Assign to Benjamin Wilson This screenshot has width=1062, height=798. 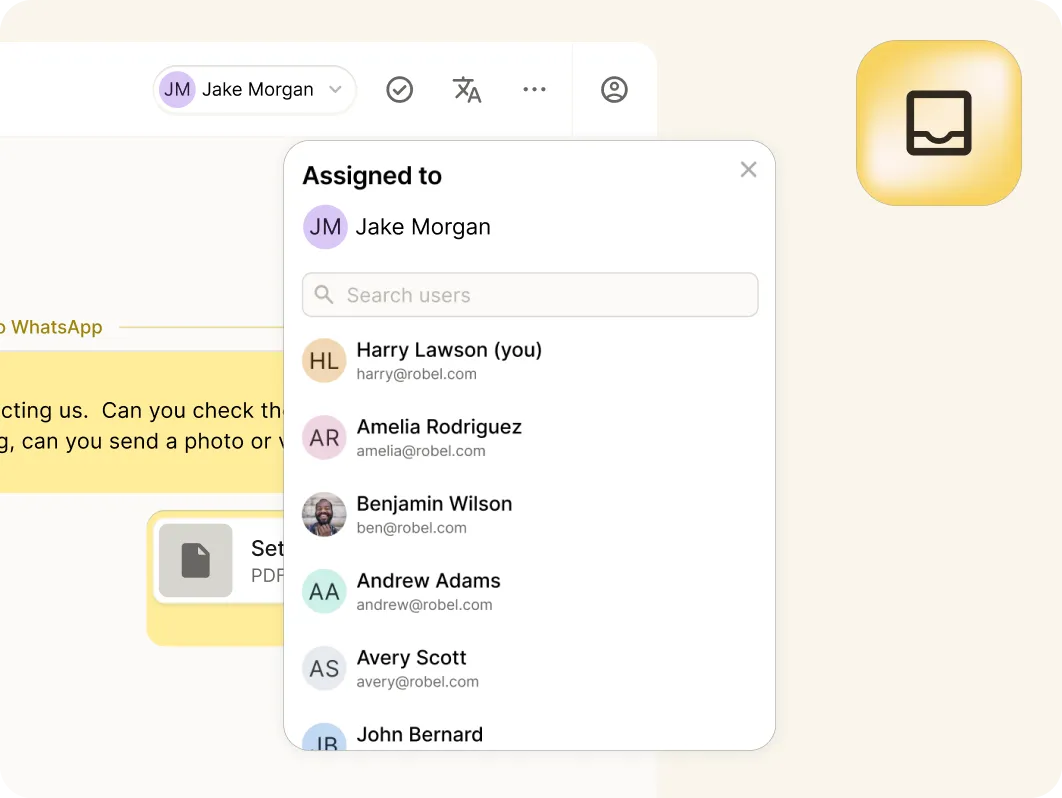tap(530, 515)
